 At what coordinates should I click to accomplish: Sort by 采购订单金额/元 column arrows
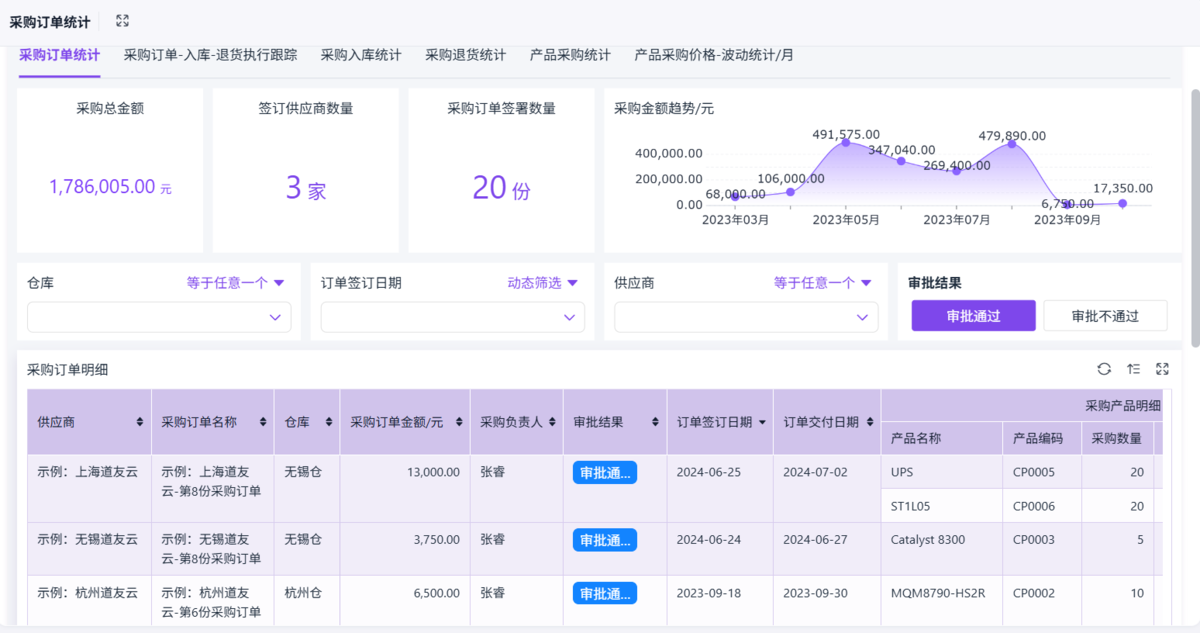[x=458, y=423]
